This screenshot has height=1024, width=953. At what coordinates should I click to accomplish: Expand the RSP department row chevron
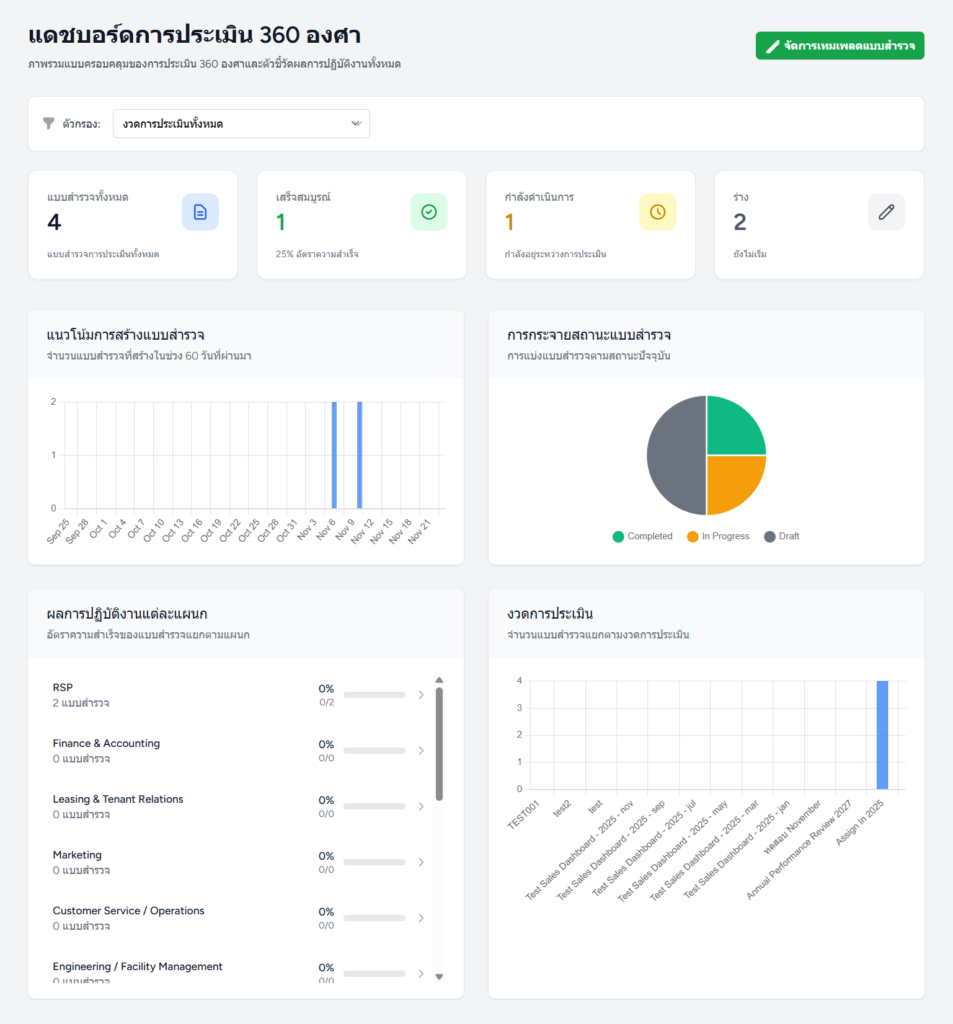pyautogui.click(x=421, y=695)
